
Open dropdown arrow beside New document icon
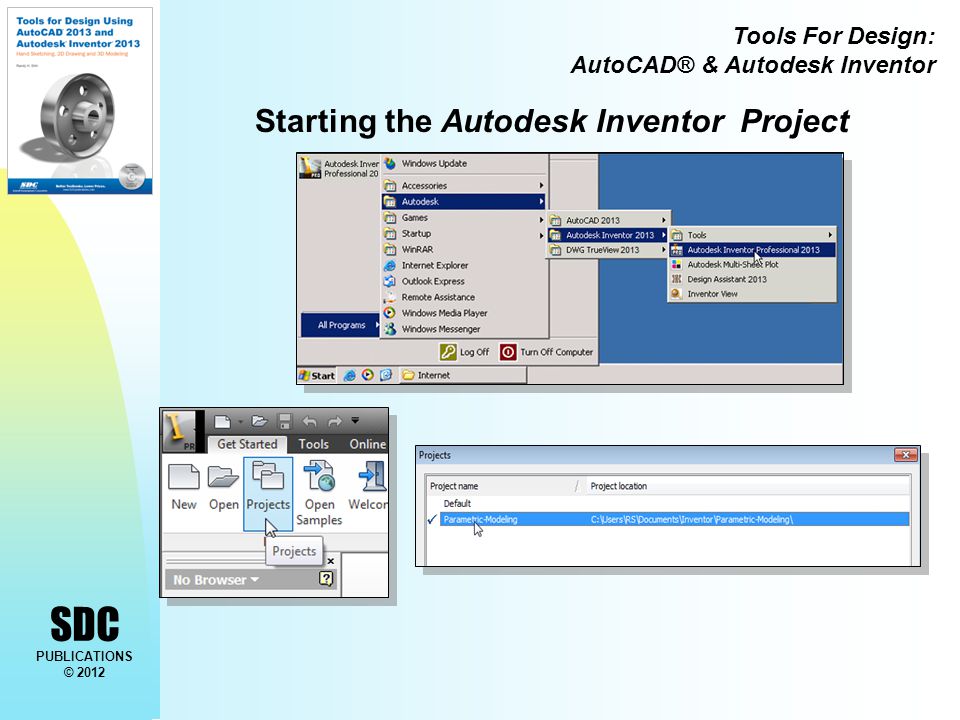tap(240, 421)
